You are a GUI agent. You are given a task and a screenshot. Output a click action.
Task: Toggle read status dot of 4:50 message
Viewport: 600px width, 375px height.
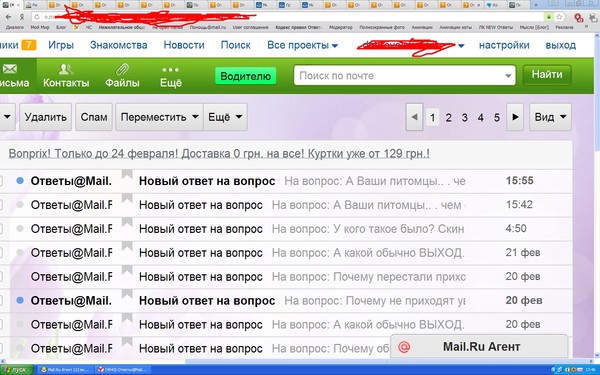coord(20,228)
